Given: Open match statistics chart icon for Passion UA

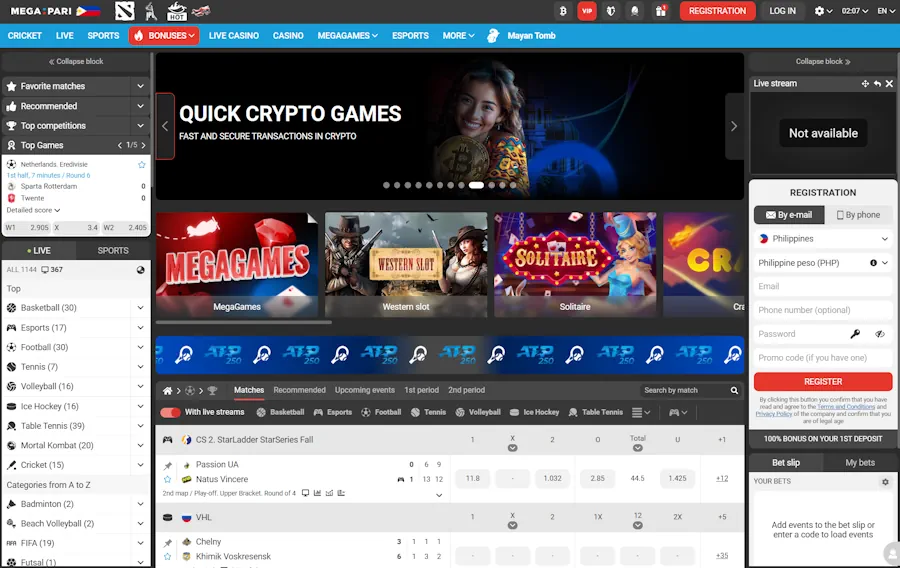Looking at the screenshot, I should tap(317, 493).
